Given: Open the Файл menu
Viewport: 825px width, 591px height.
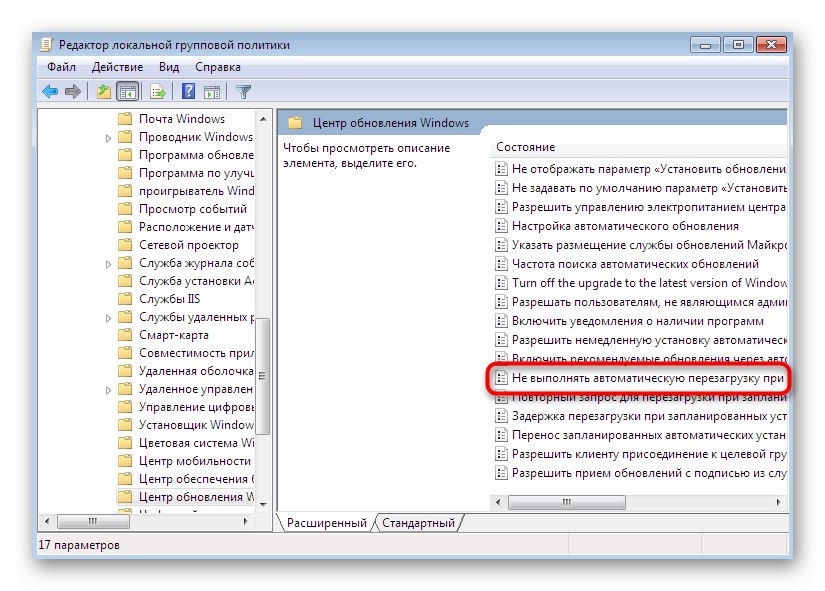Looking at the screenshot, I should click(62, 67).
